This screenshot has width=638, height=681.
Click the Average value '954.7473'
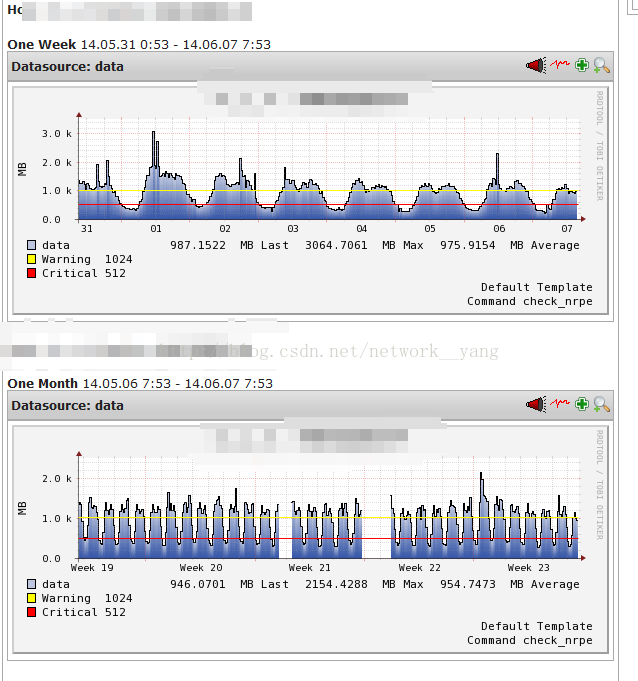[x=468, y=584]
